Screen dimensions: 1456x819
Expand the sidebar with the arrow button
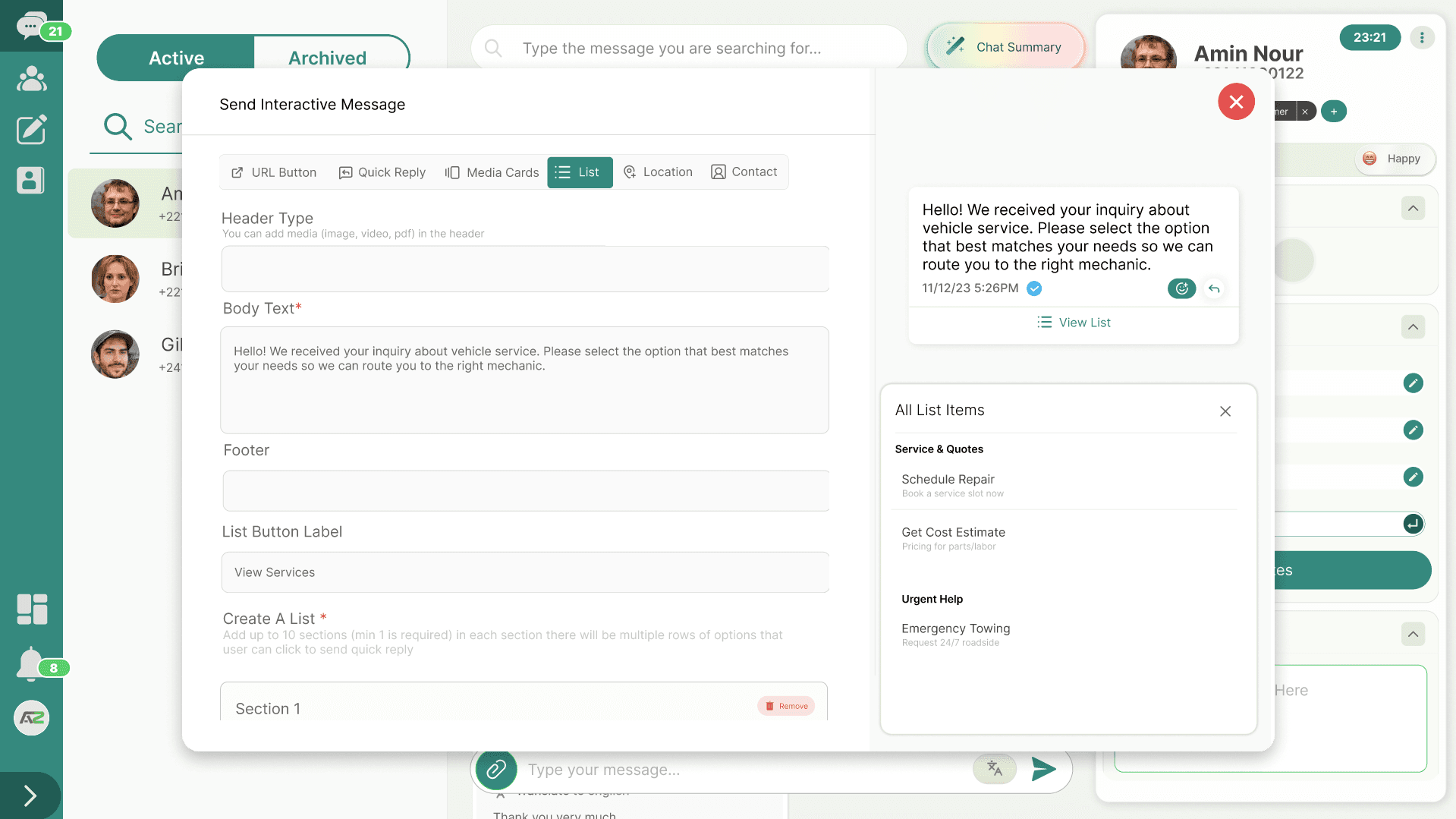point(30,795)
